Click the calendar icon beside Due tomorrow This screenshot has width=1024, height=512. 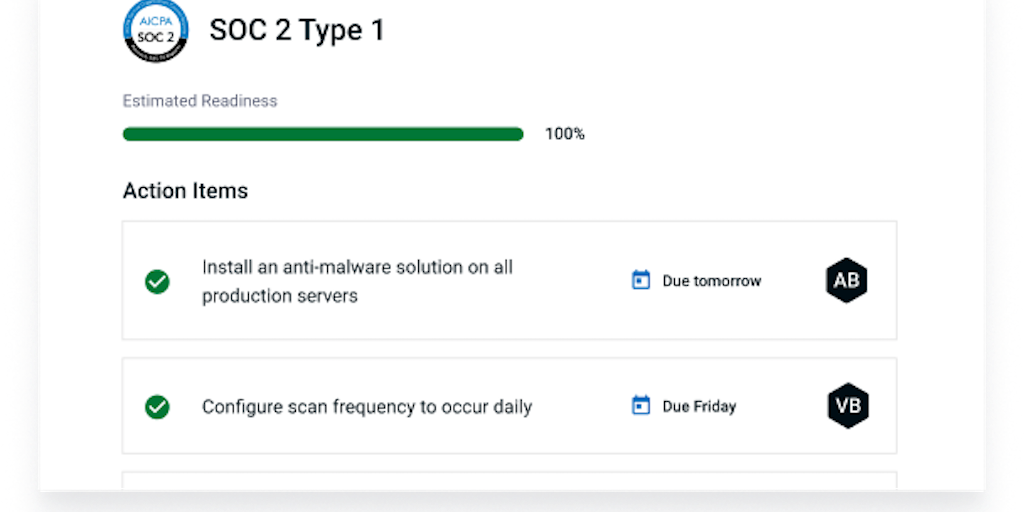tap(641, 281)
